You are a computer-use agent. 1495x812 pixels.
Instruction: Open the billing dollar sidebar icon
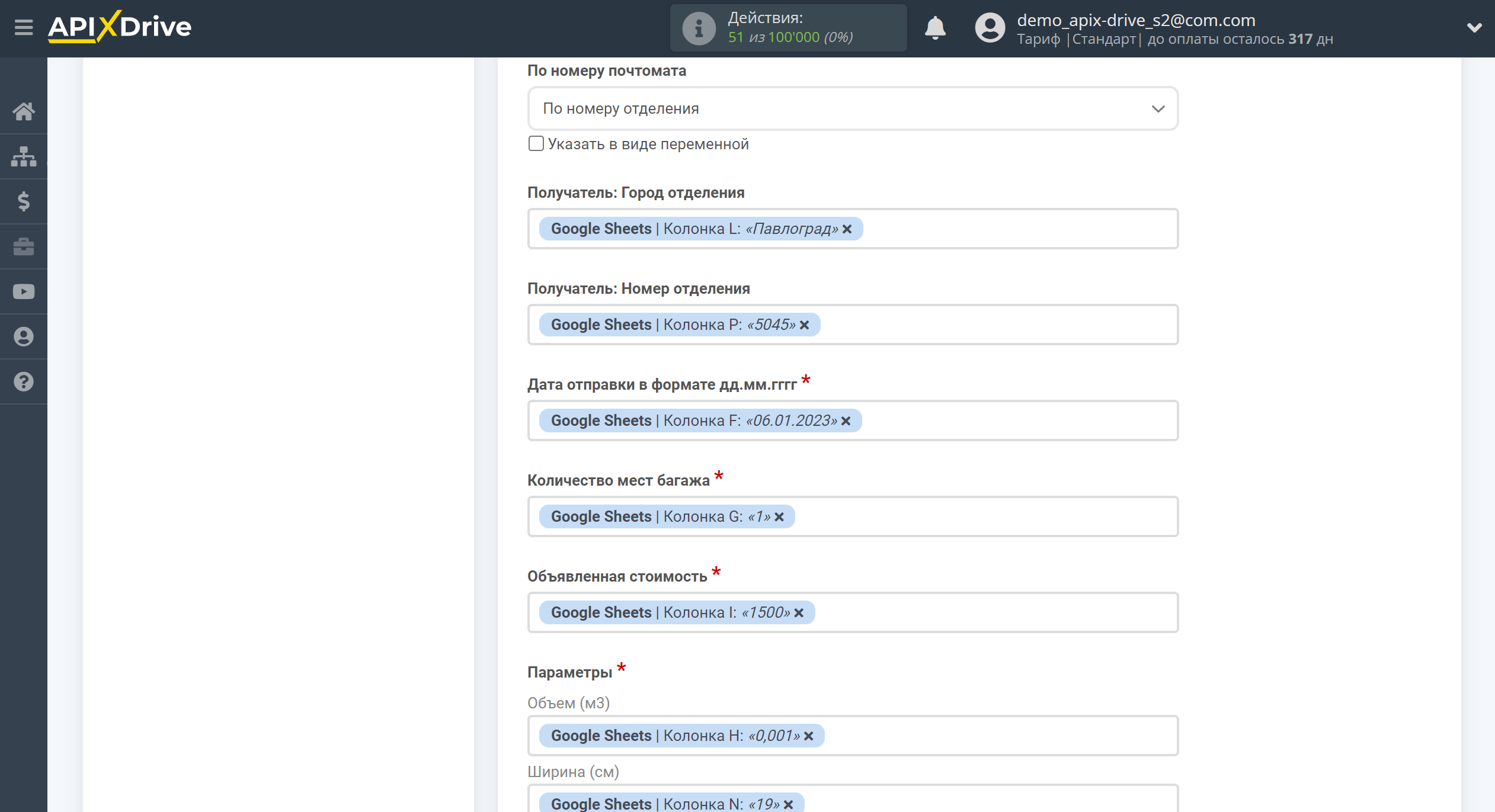tap(24, 201)
